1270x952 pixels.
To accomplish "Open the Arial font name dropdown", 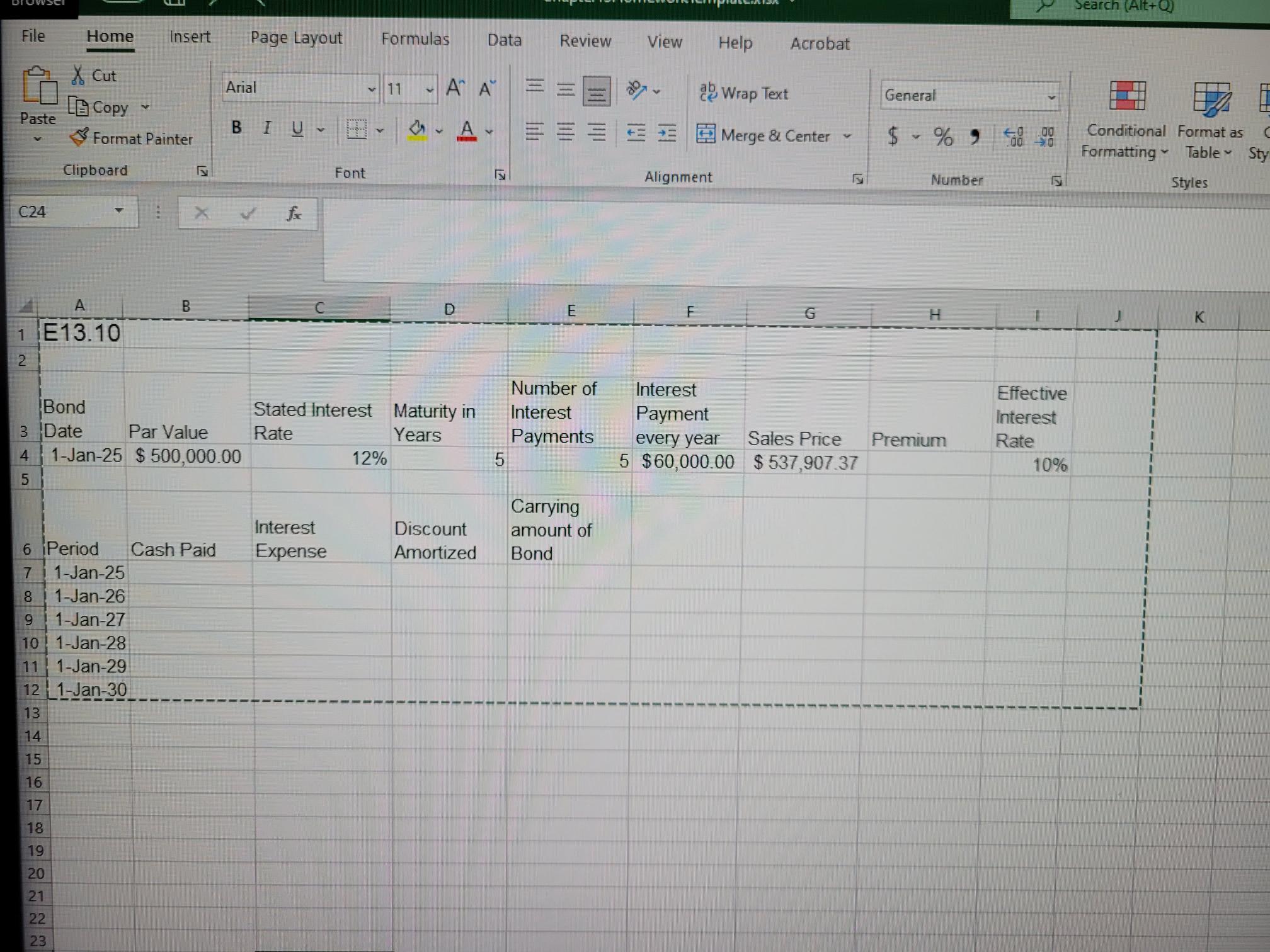I will coord(372,89).
